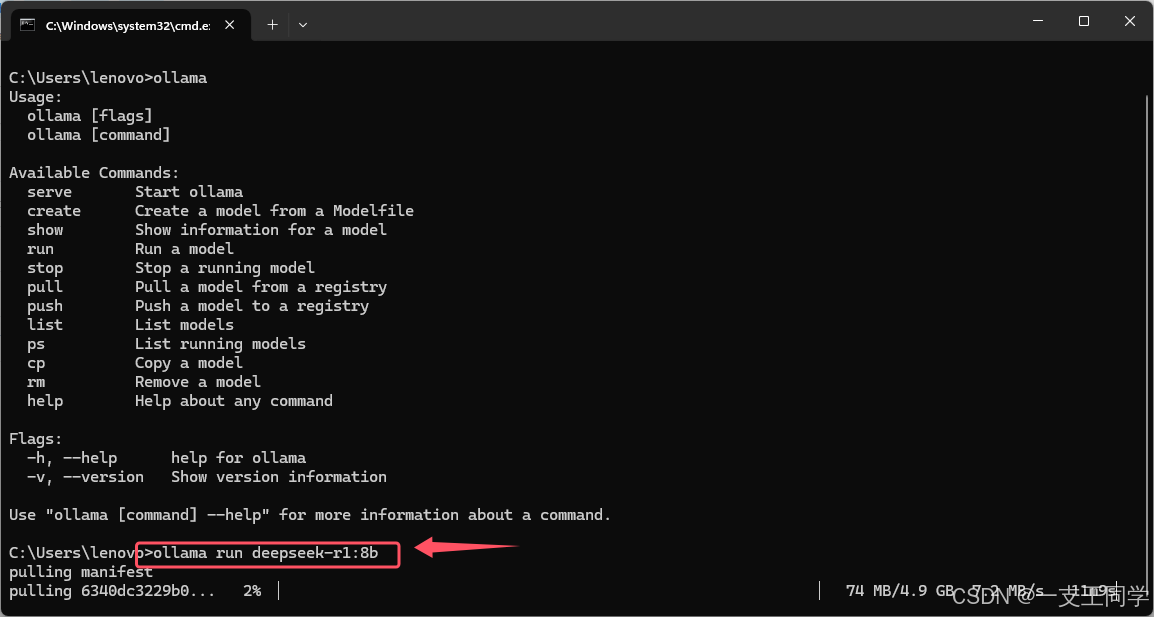This screenshot has height=617, width=1154.
Task: Click the '2%' download percentage
Action: click(252, 591)
